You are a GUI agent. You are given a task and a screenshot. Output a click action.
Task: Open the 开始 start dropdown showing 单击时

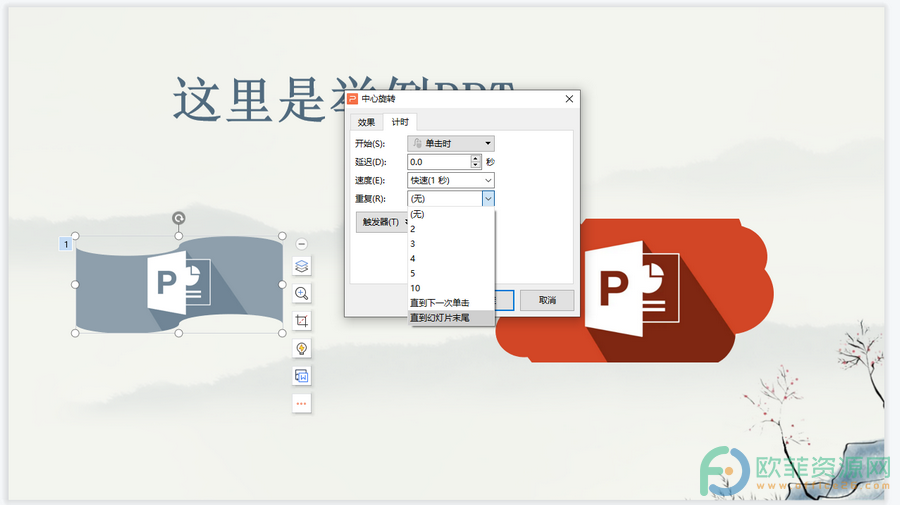point(451,143)
